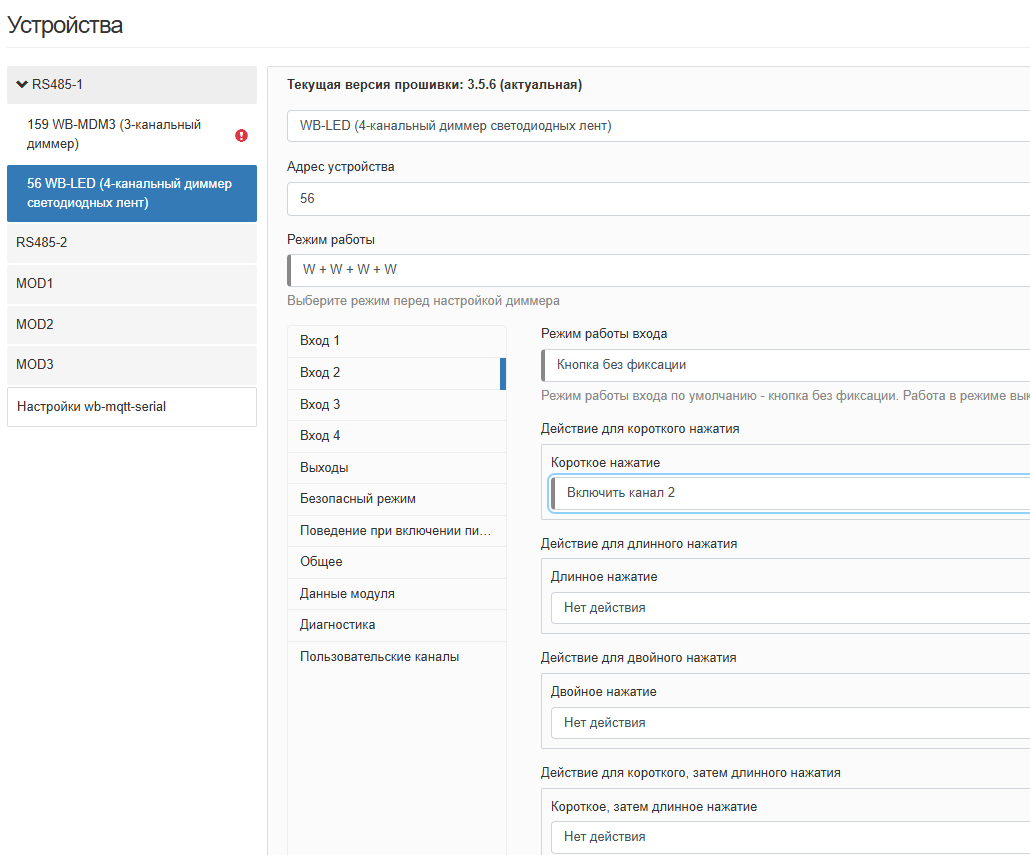
Task: Select 159 WB-MDM3 dimmer device
Action: (114, 134)
